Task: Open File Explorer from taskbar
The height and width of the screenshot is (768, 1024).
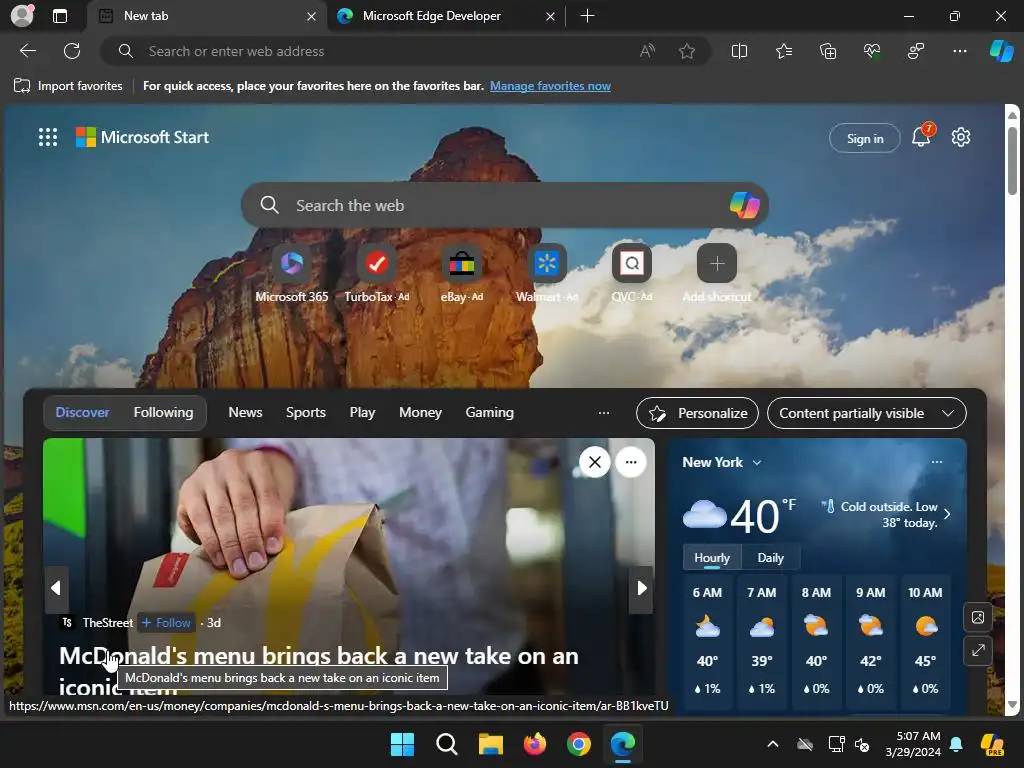Action: [490, 744]
